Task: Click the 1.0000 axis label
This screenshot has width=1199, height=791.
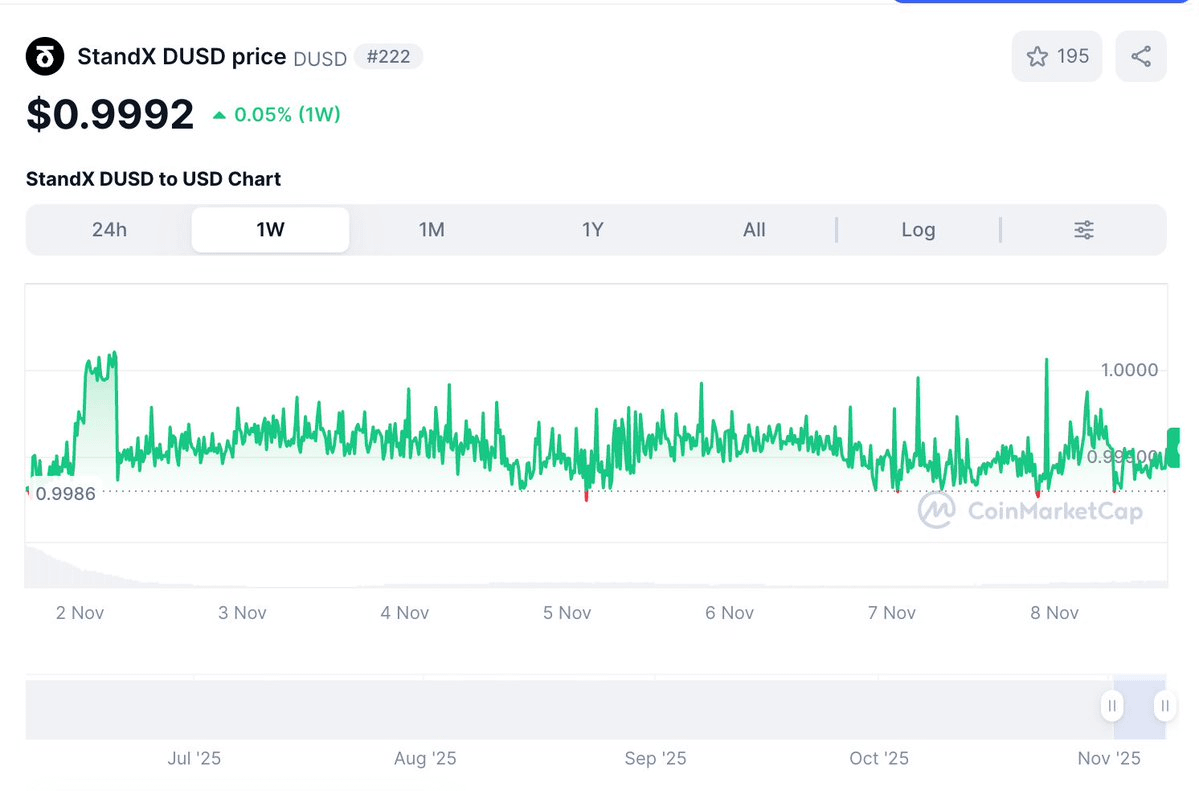Action: pyautogui.click(x=1129, y=370)
